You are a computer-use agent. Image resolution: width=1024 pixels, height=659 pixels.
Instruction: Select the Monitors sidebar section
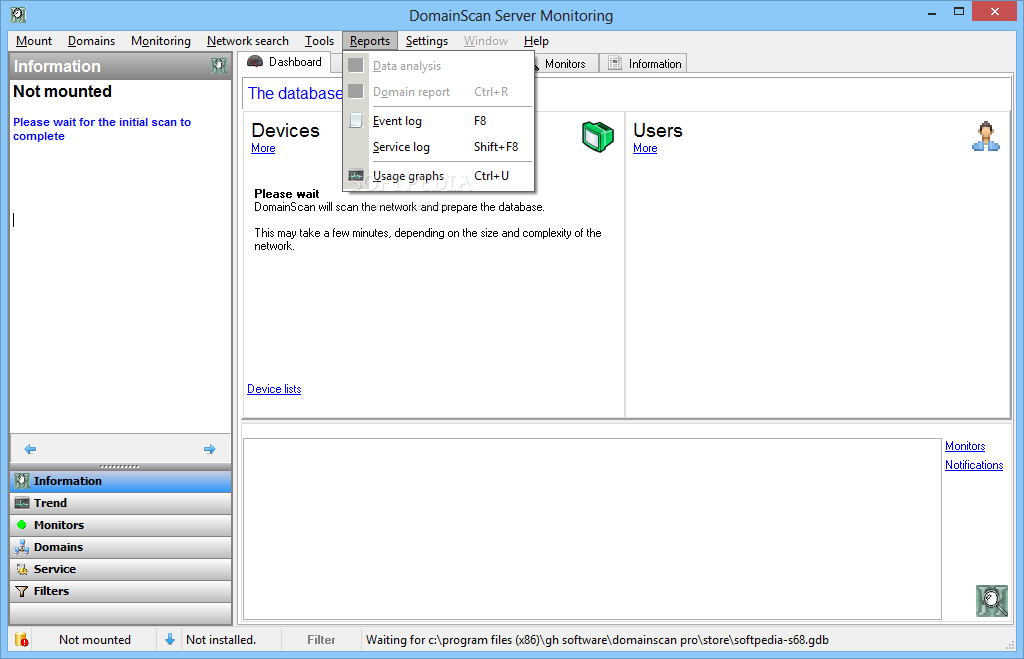(x=121, y=524)
